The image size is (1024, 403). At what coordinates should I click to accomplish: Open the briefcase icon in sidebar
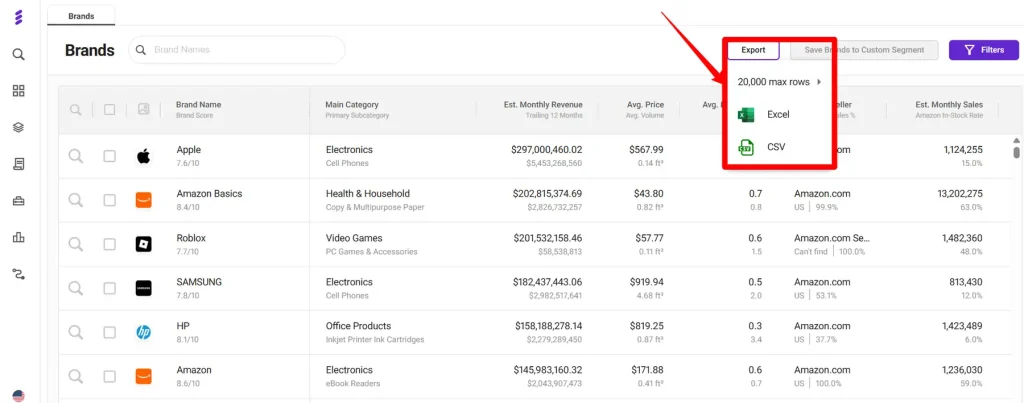pyautogui.click(x=18, y=201)
